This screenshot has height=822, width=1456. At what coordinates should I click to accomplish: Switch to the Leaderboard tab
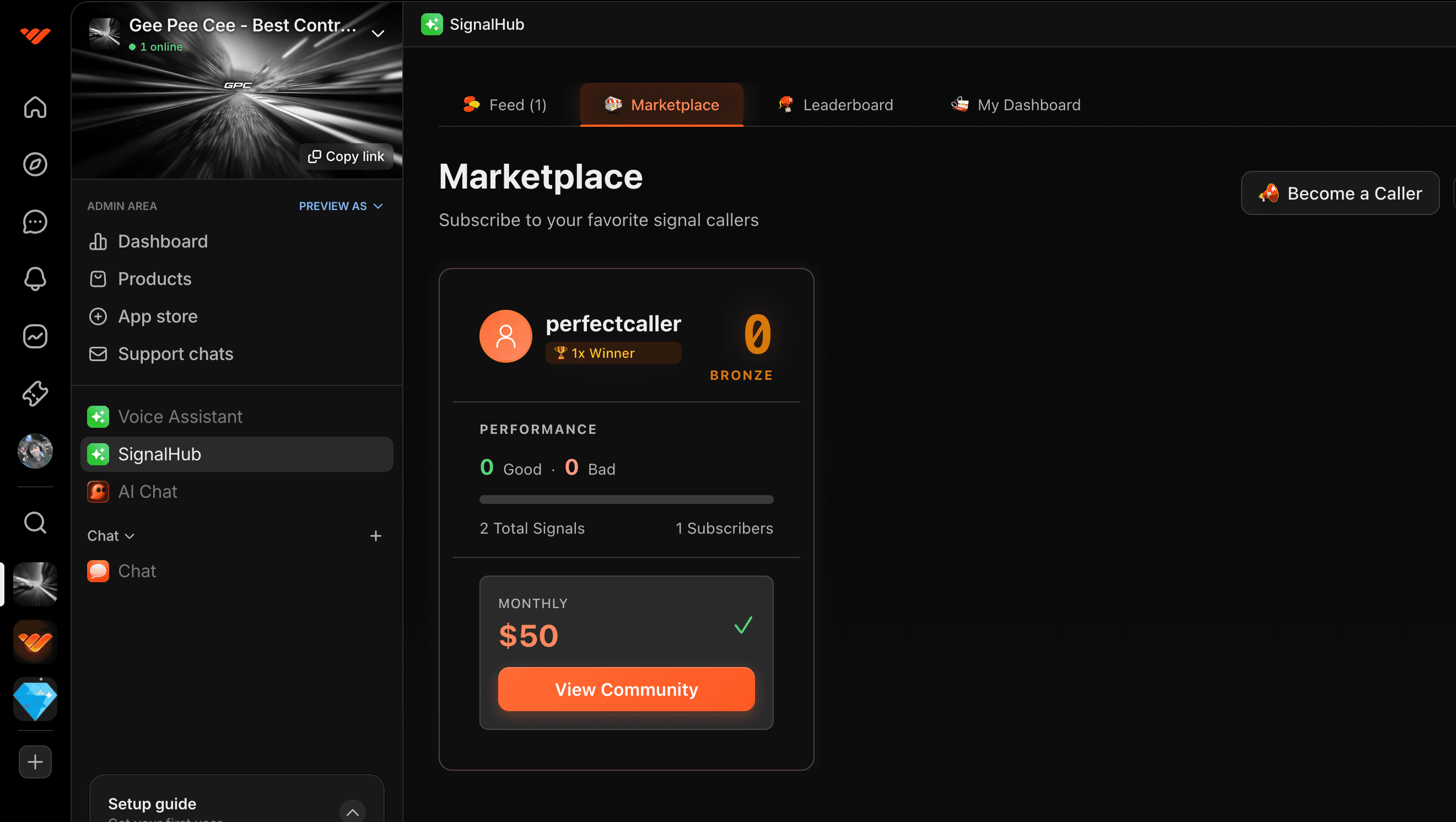point(835,105)
